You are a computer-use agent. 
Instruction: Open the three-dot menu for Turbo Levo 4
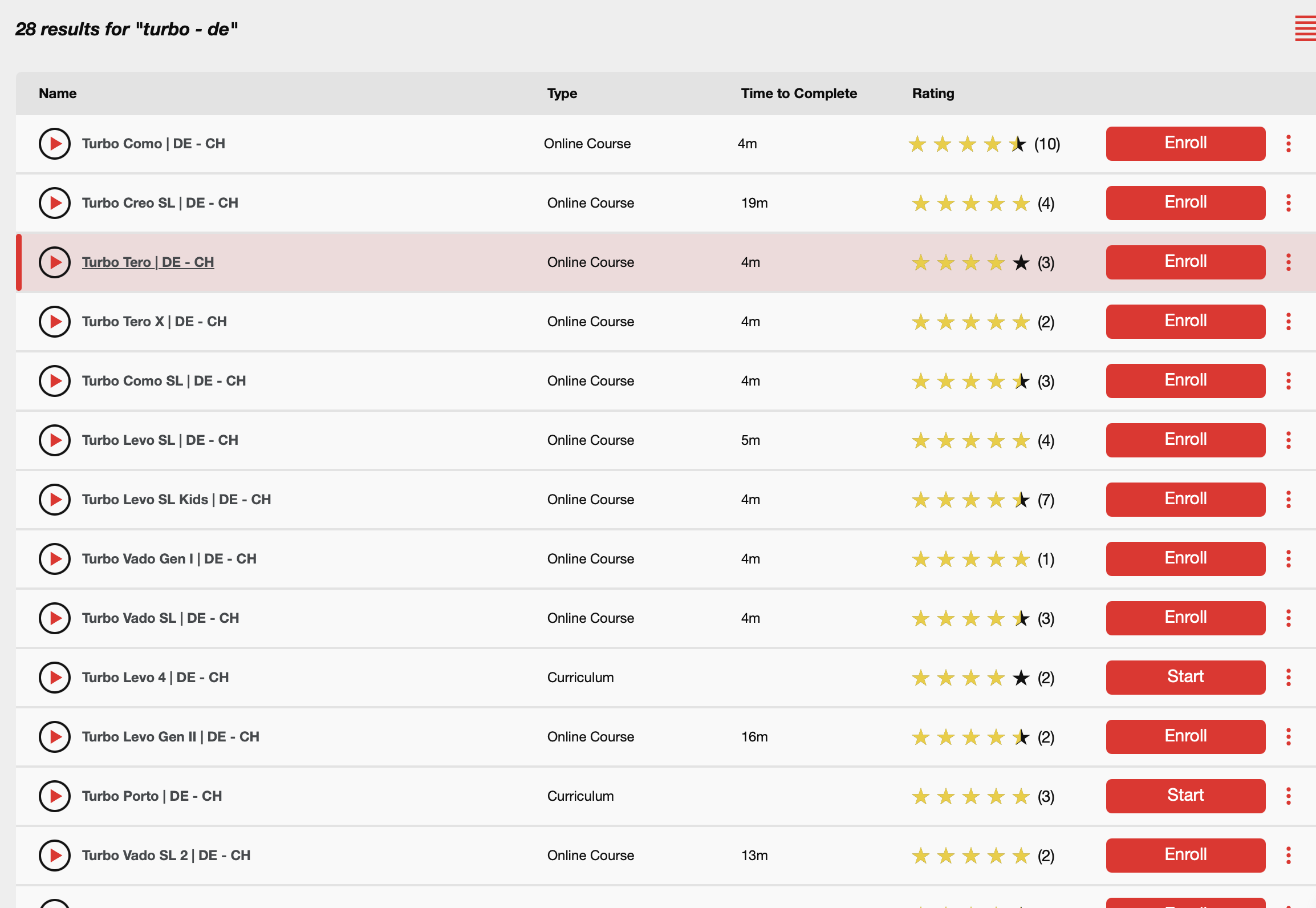click(1289, 678)
